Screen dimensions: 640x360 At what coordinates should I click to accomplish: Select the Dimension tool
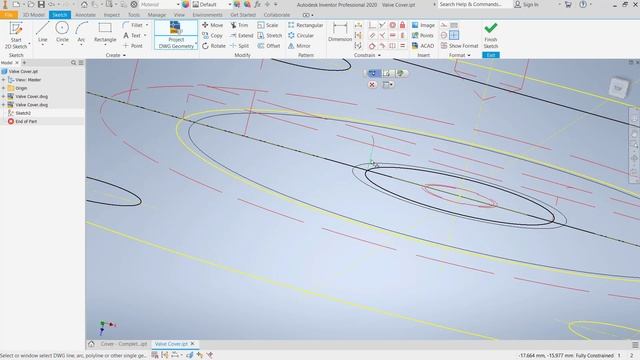340,32
